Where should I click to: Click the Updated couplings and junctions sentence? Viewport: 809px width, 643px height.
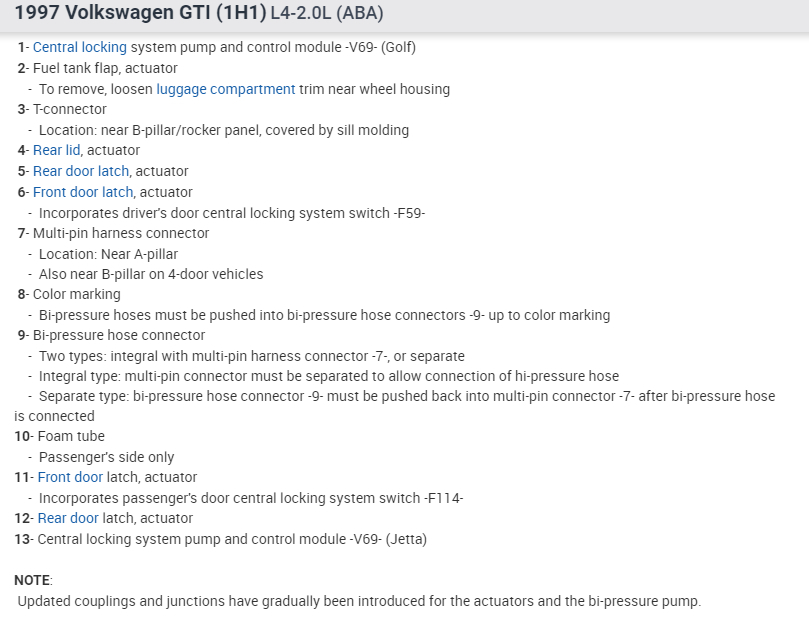(x=359, y=601)
